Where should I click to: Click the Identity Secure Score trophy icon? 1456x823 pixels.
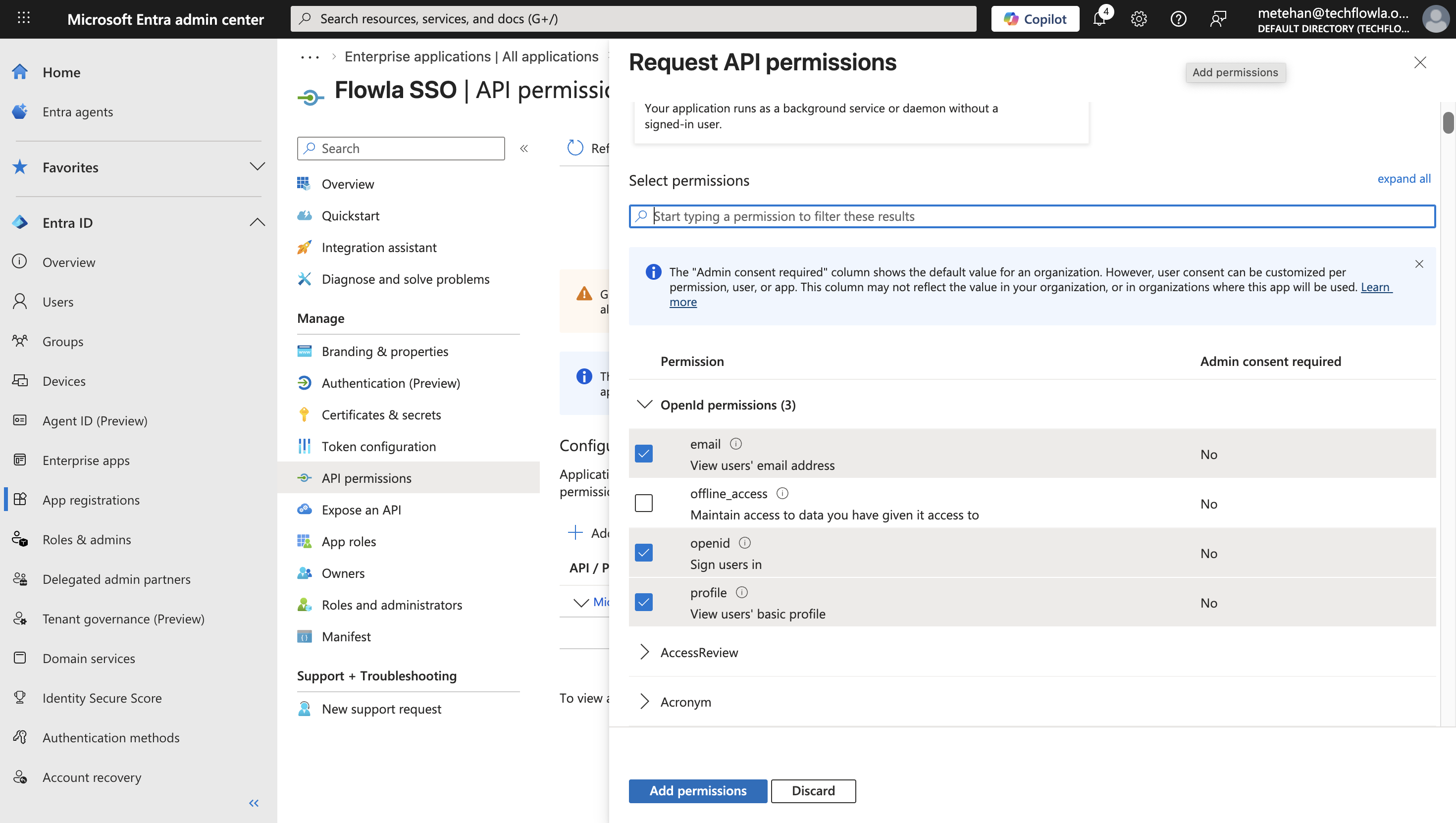click(x=20, y=697)
